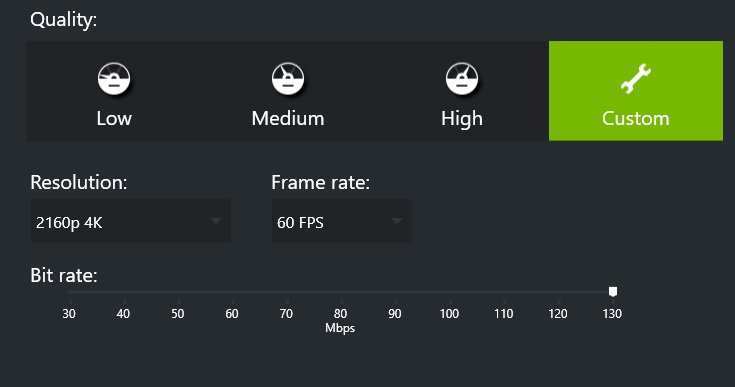Select the Low quality preset label
The image size is (735, 387).
tap(114, 118)
